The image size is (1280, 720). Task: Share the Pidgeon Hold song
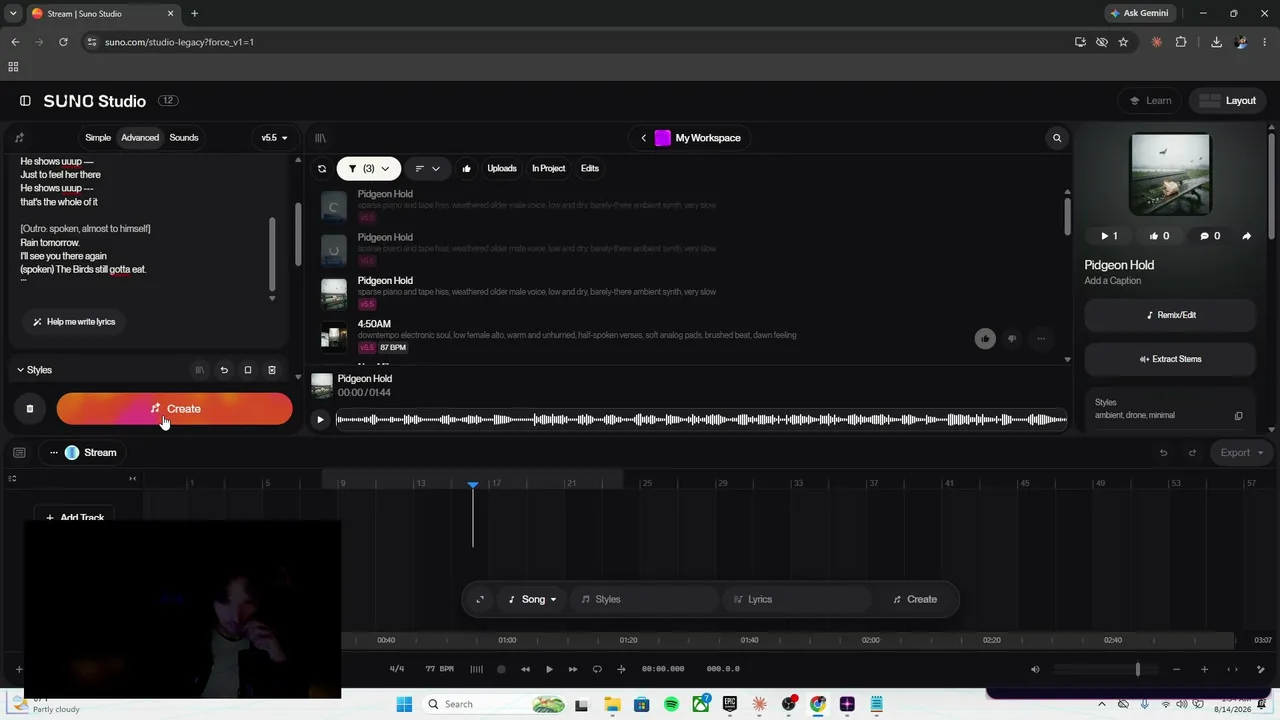pyautogui.click(x=1246, y=236)
